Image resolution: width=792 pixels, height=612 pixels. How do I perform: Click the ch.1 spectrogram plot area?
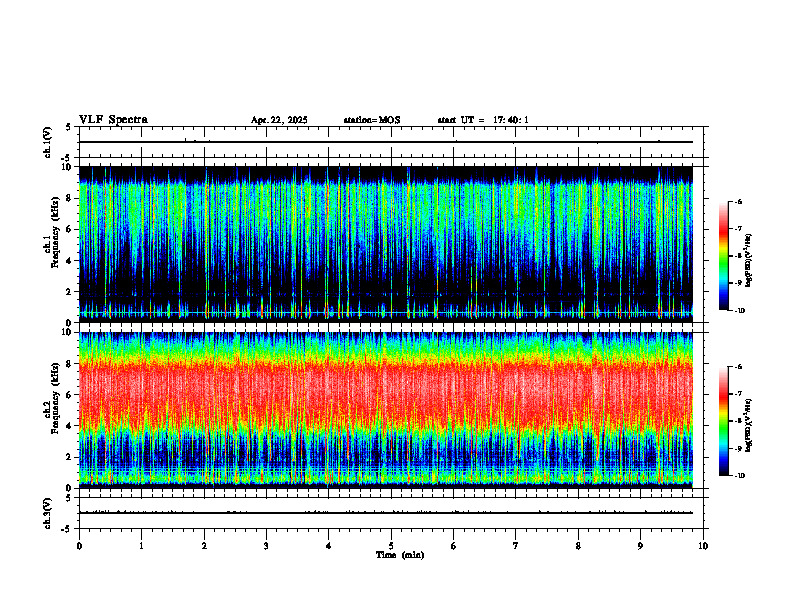[x=386, y=244]
